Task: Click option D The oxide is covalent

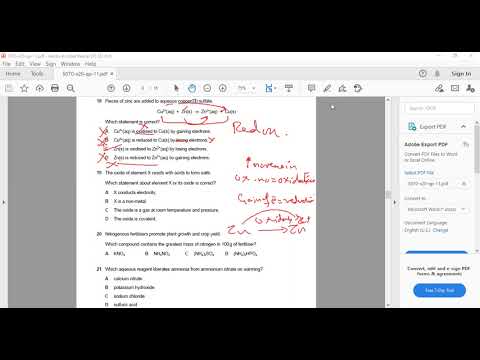Action: point(130,219)
